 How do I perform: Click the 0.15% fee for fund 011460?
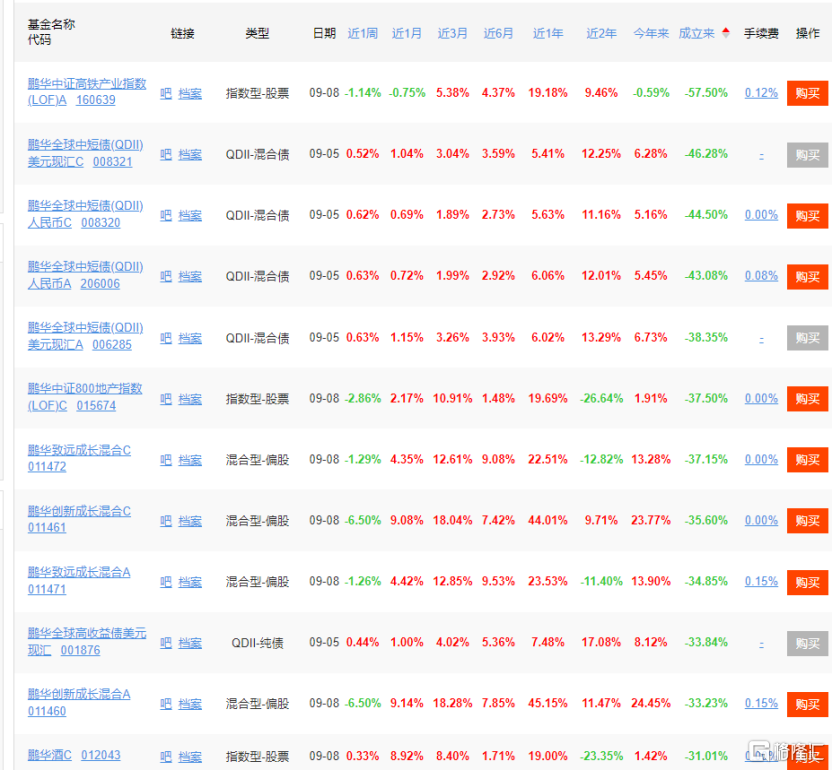pyautogui.click(x=761, y=703)
